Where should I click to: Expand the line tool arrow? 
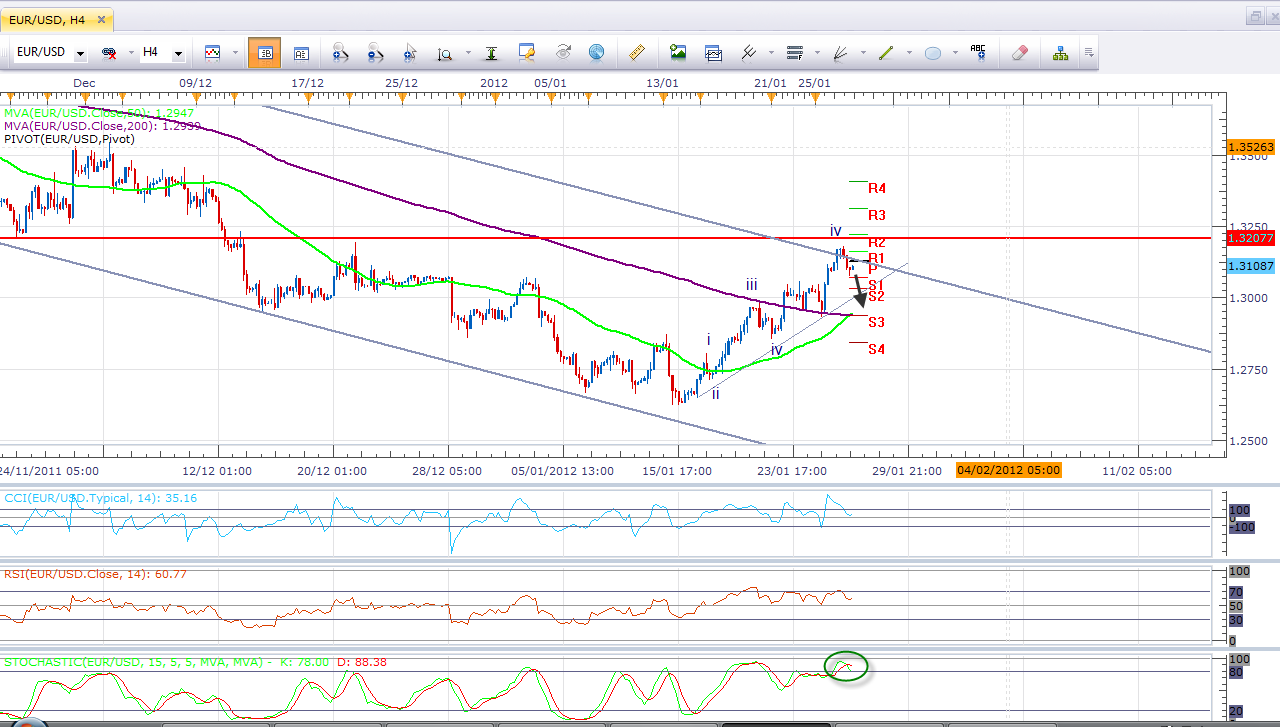coord(909,53)
